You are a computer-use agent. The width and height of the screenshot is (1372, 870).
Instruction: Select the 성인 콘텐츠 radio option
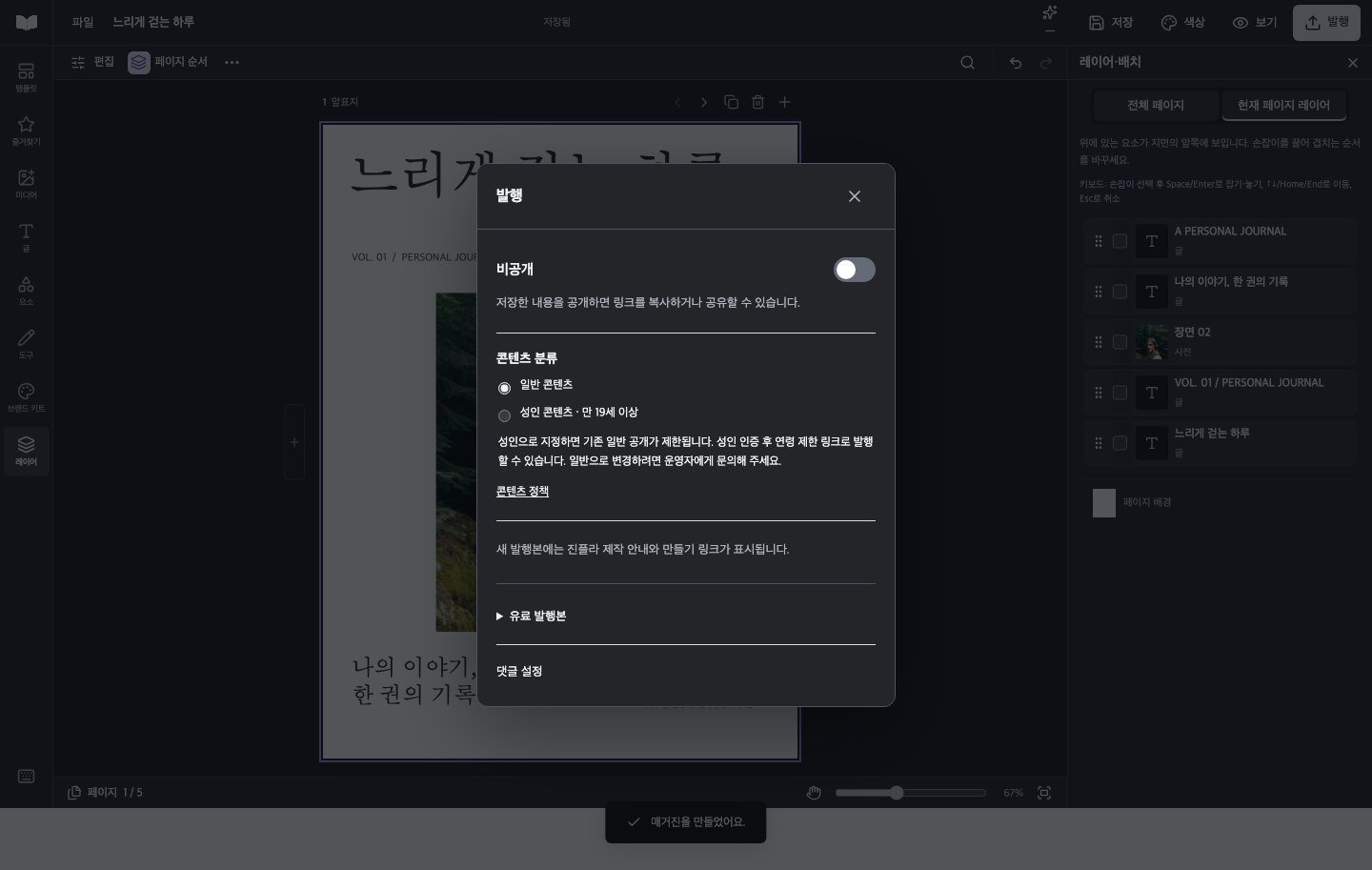504,415
